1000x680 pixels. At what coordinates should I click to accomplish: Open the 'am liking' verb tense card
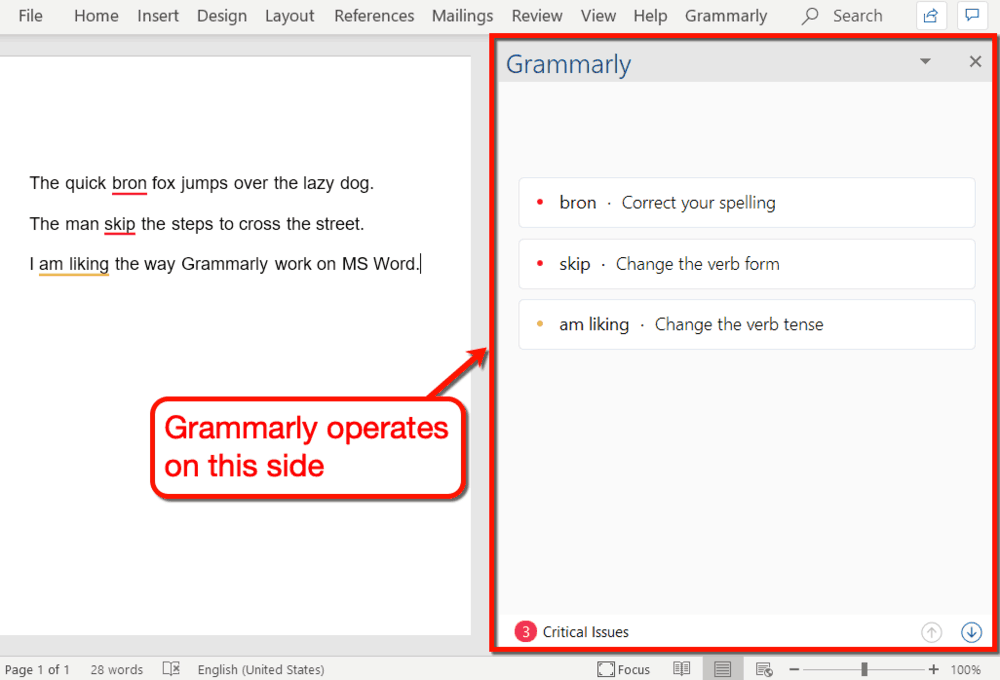[x=747, y=324]
